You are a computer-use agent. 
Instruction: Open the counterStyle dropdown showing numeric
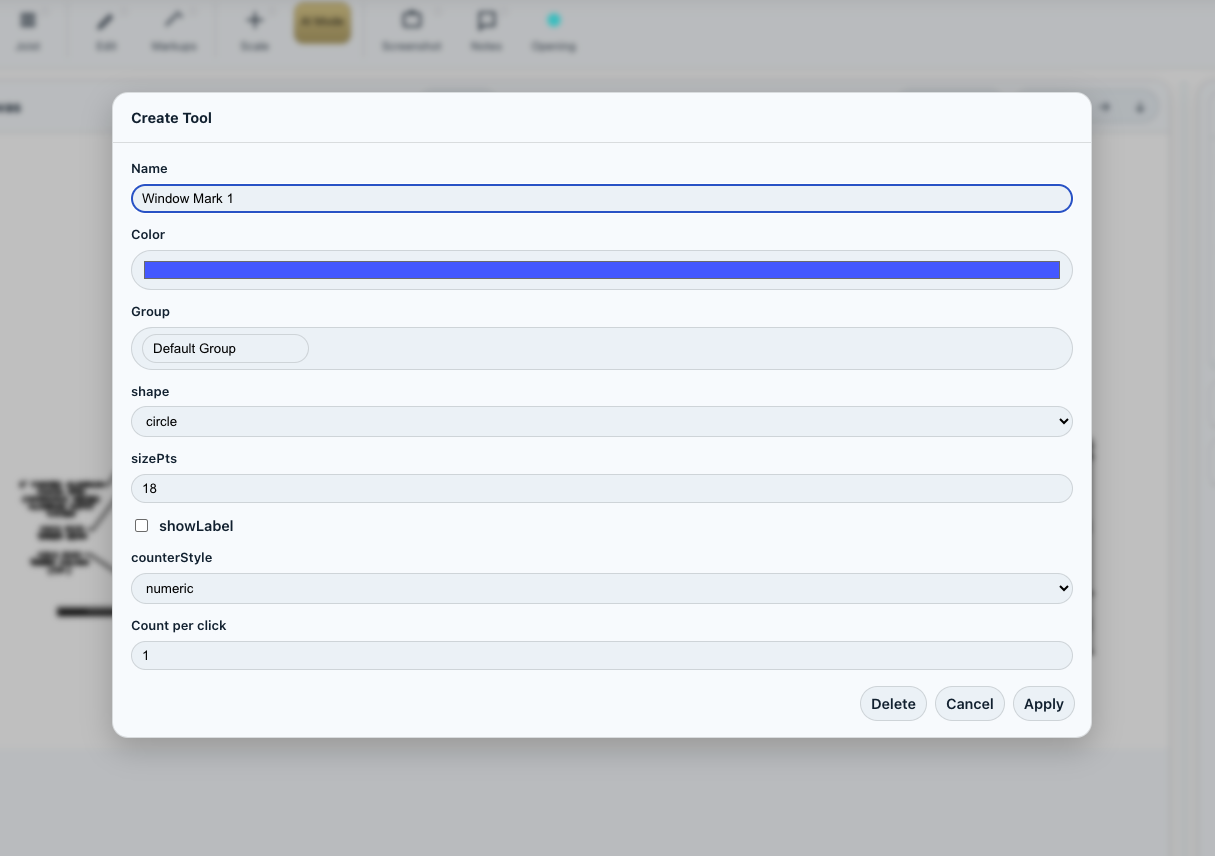coord(601,589)
